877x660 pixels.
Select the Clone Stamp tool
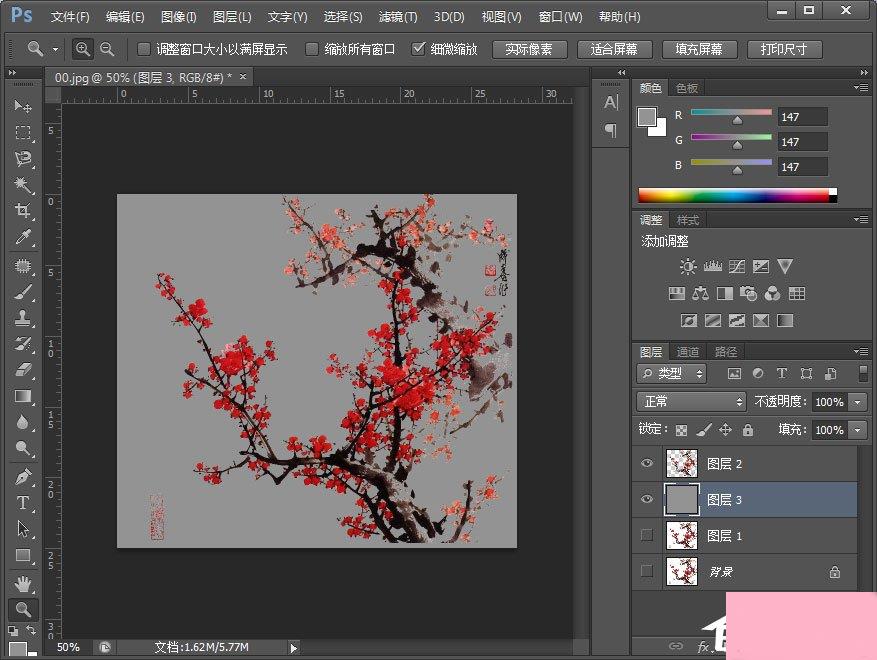tap(23, 318)
